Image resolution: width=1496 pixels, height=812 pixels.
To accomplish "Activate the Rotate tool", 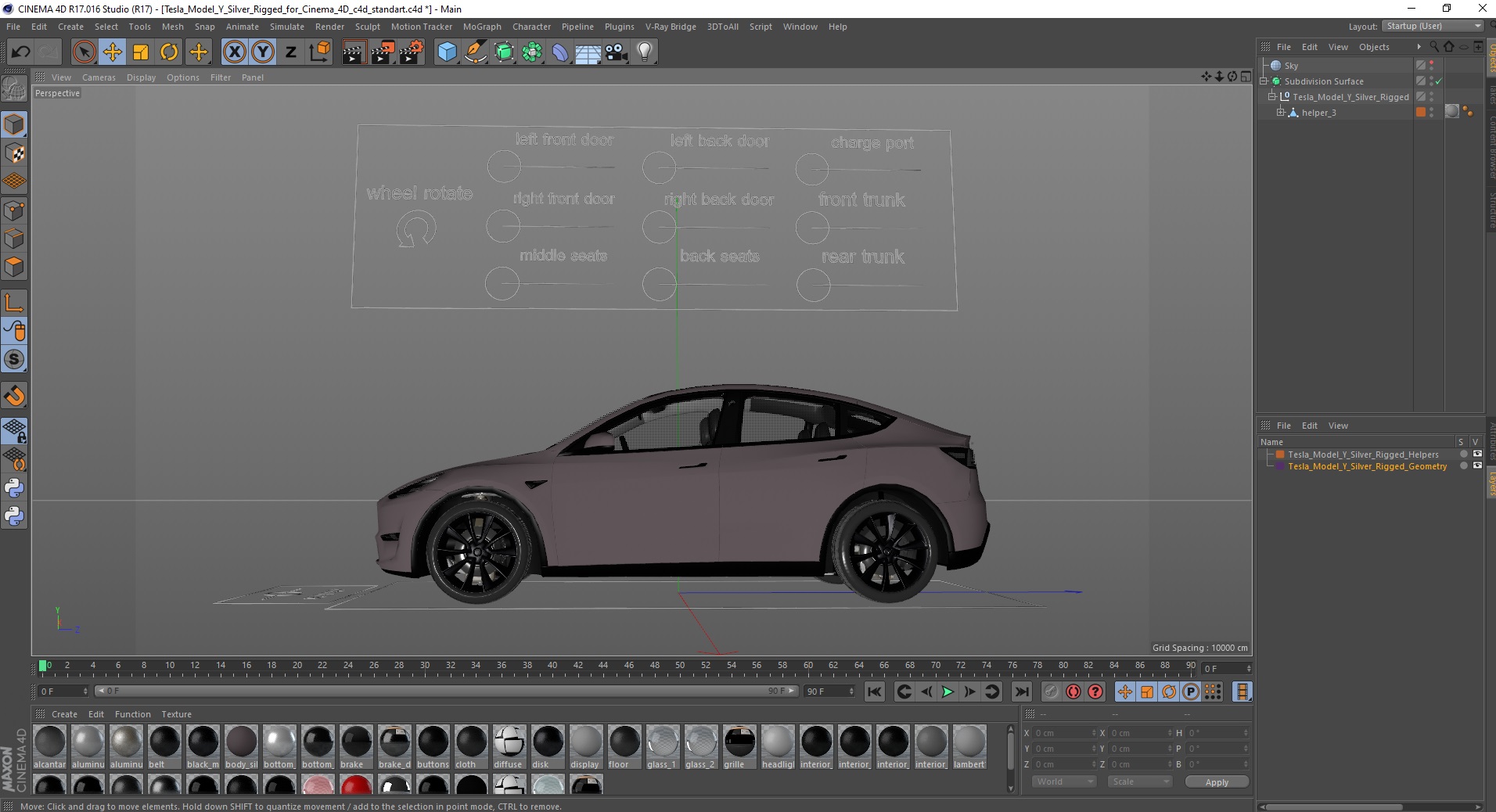I will (x=169, y=52).
